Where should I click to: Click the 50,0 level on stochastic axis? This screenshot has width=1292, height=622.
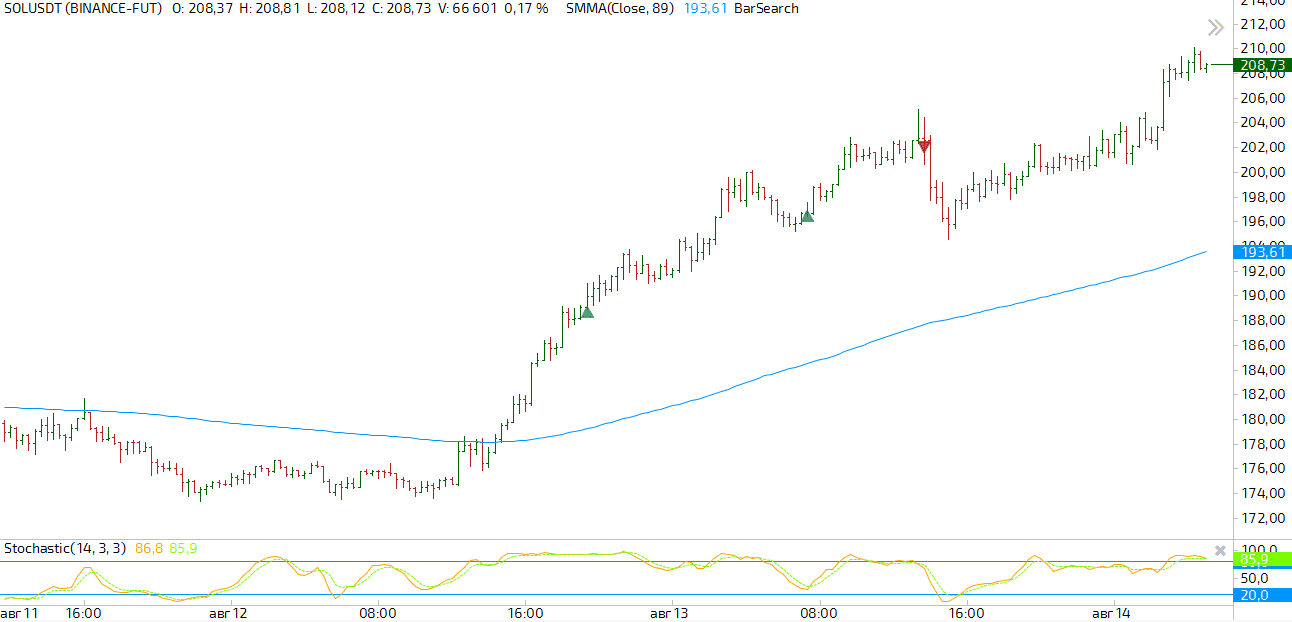pos(1255,578)
